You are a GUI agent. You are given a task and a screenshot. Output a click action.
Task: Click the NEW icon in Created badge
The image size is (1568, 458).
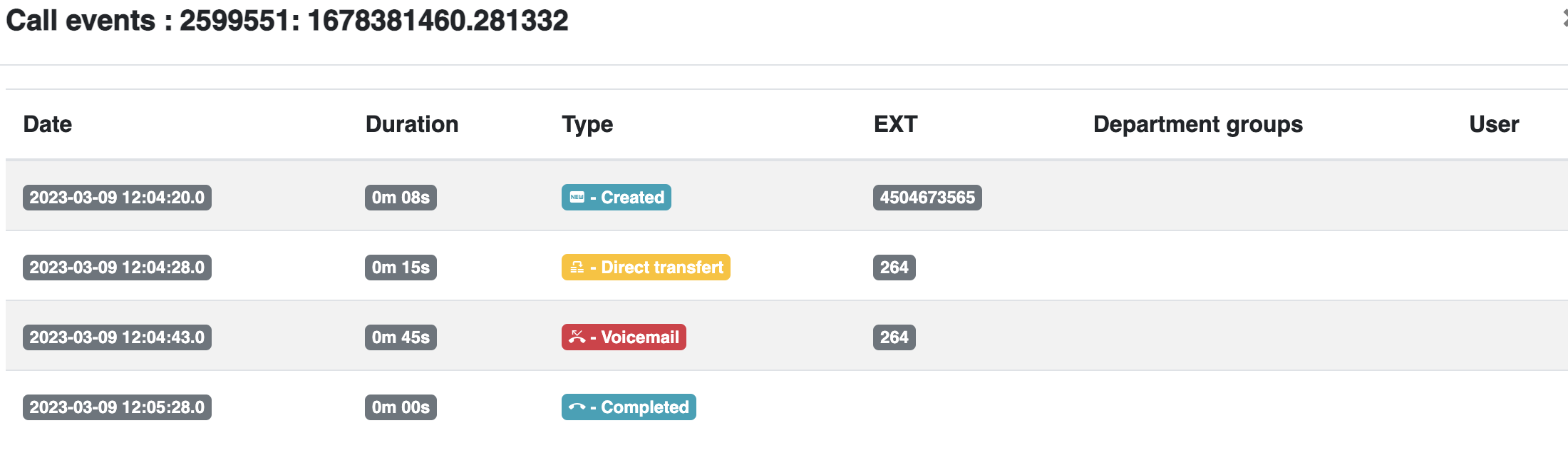pos(577,198)
